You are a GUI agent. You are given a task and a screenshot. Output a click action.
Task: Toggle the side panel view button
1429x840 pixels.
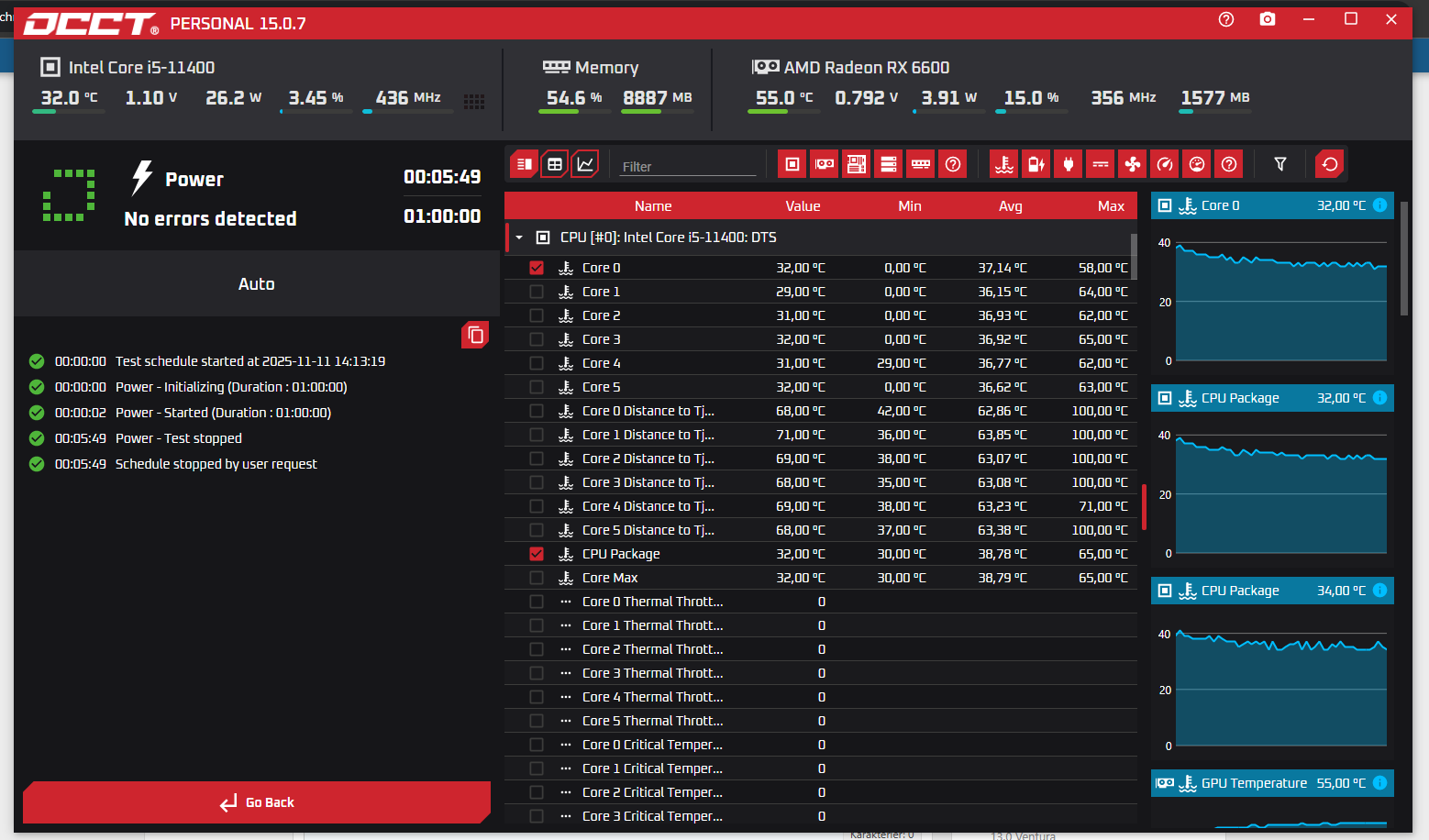[525, 164]
